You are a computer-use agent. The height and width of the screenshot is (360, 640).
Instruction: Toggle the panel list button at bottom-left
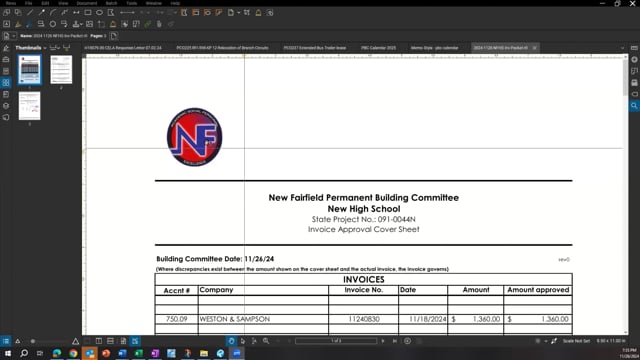pos(6,341)
